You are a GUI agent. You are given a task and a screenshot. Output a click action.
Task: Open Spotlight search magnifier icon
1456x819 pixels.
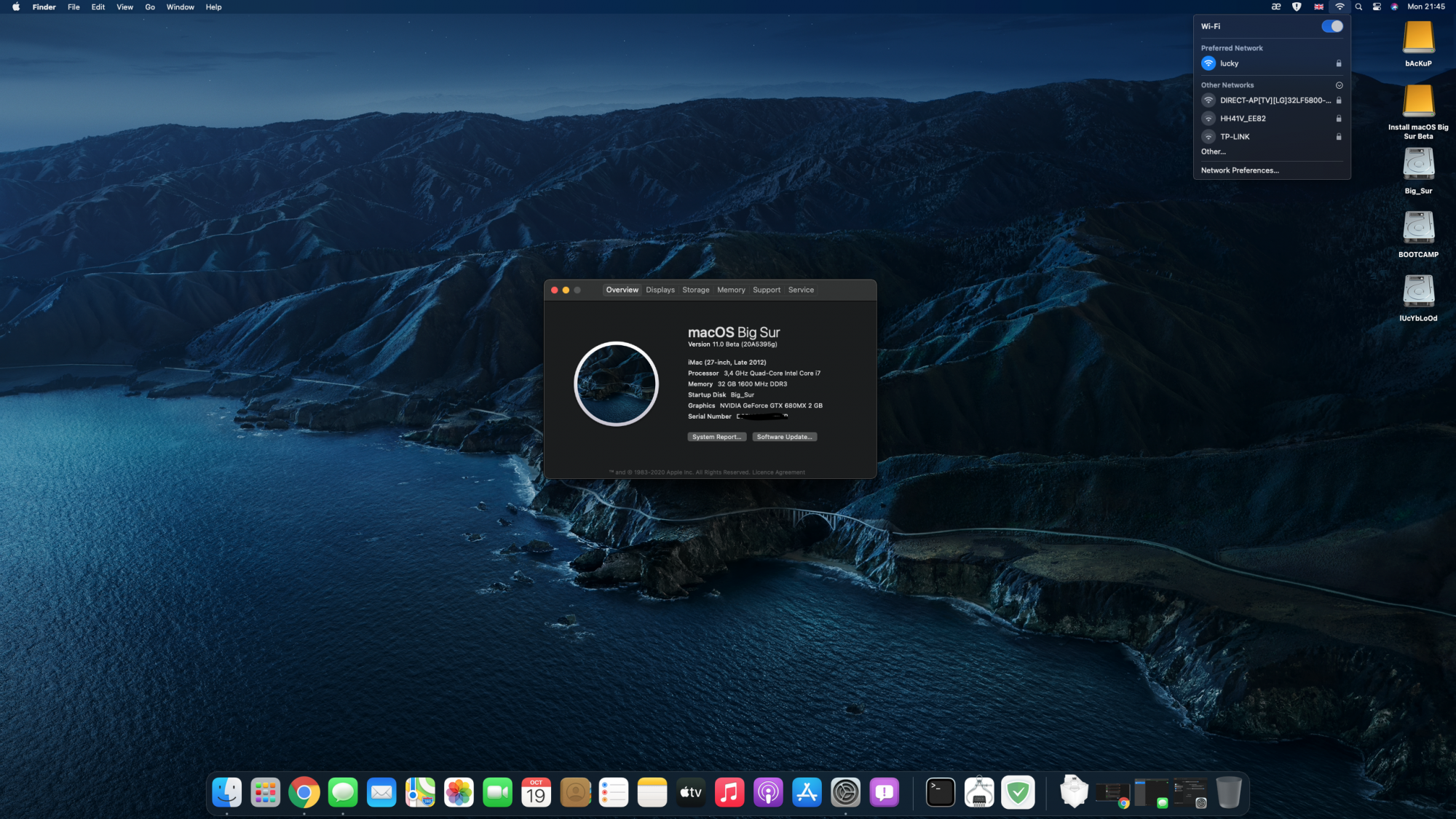pos(1358,7)
